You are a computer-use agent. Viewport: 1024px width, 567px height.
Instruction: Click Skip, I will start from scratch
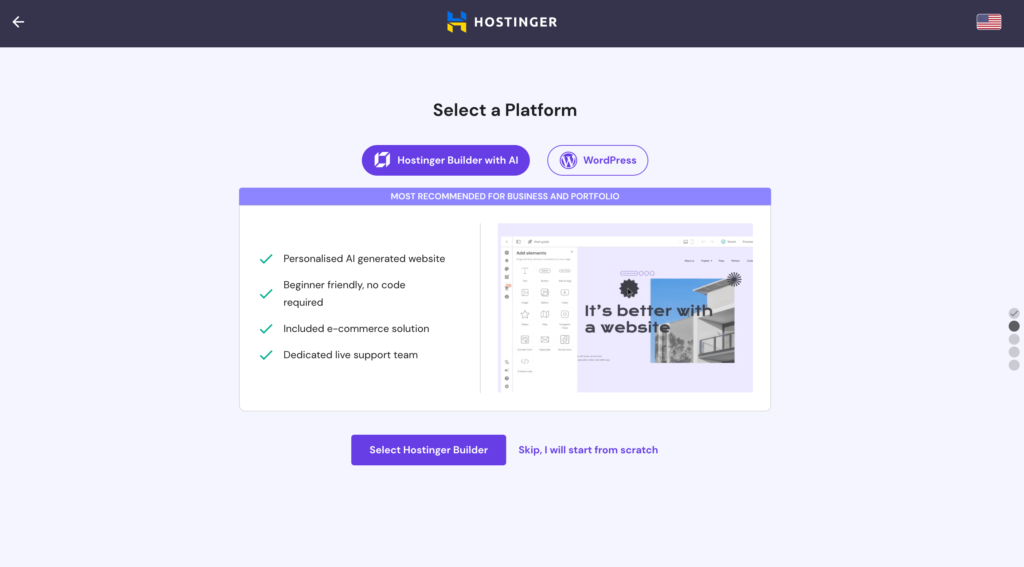(x=588, y=450)
